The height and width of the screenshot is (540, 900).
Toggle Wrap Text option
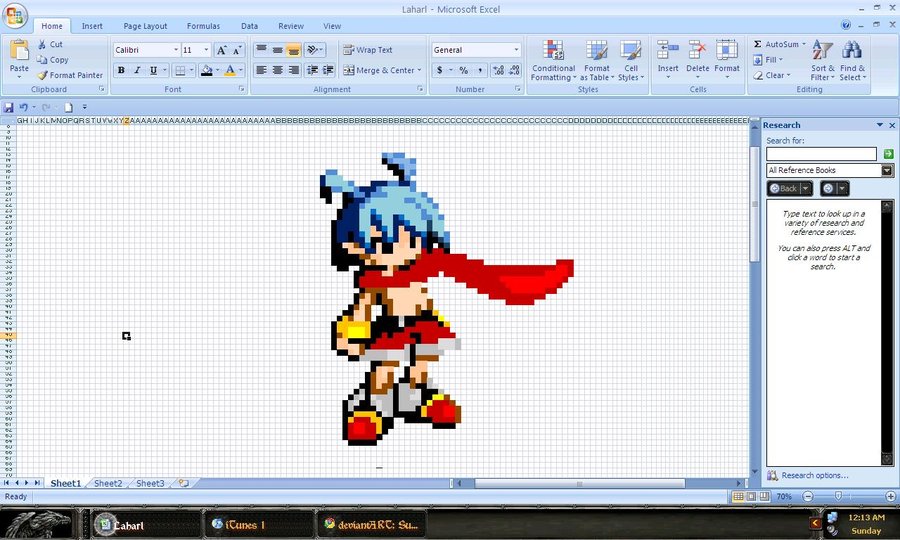348,50
